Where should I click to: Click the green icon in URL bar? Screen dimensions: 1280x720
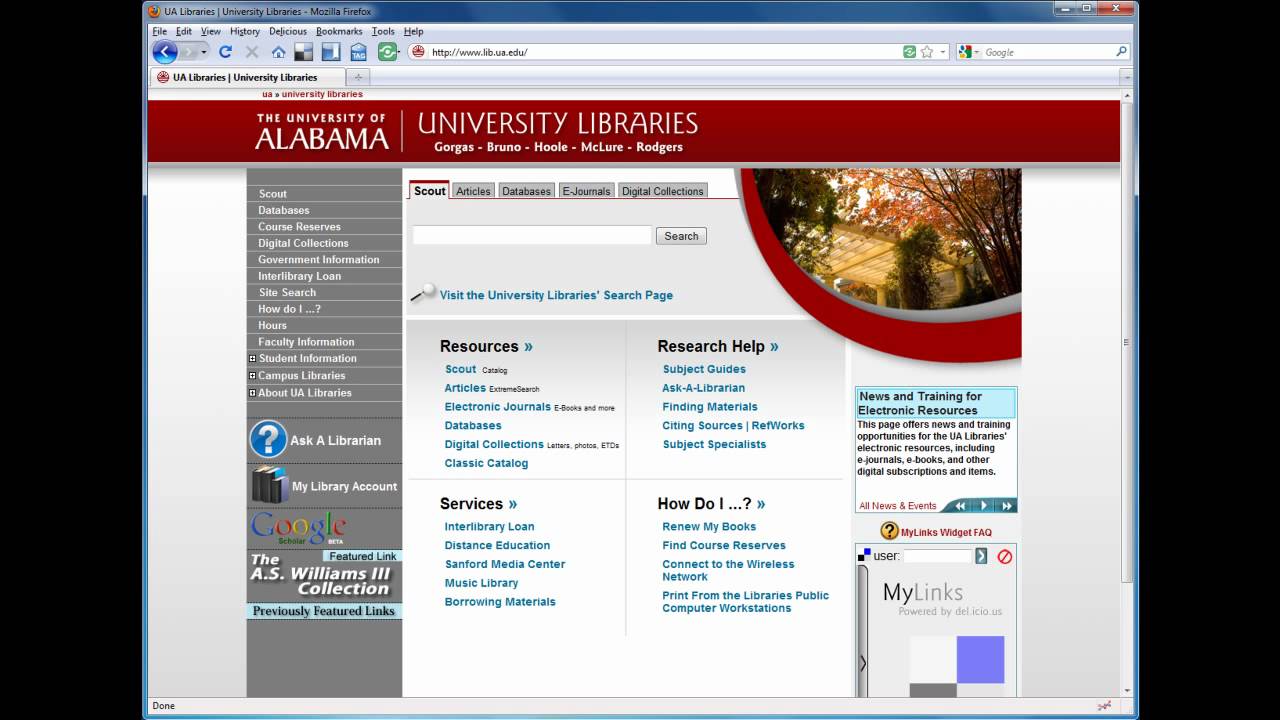(x=909, y=52)
